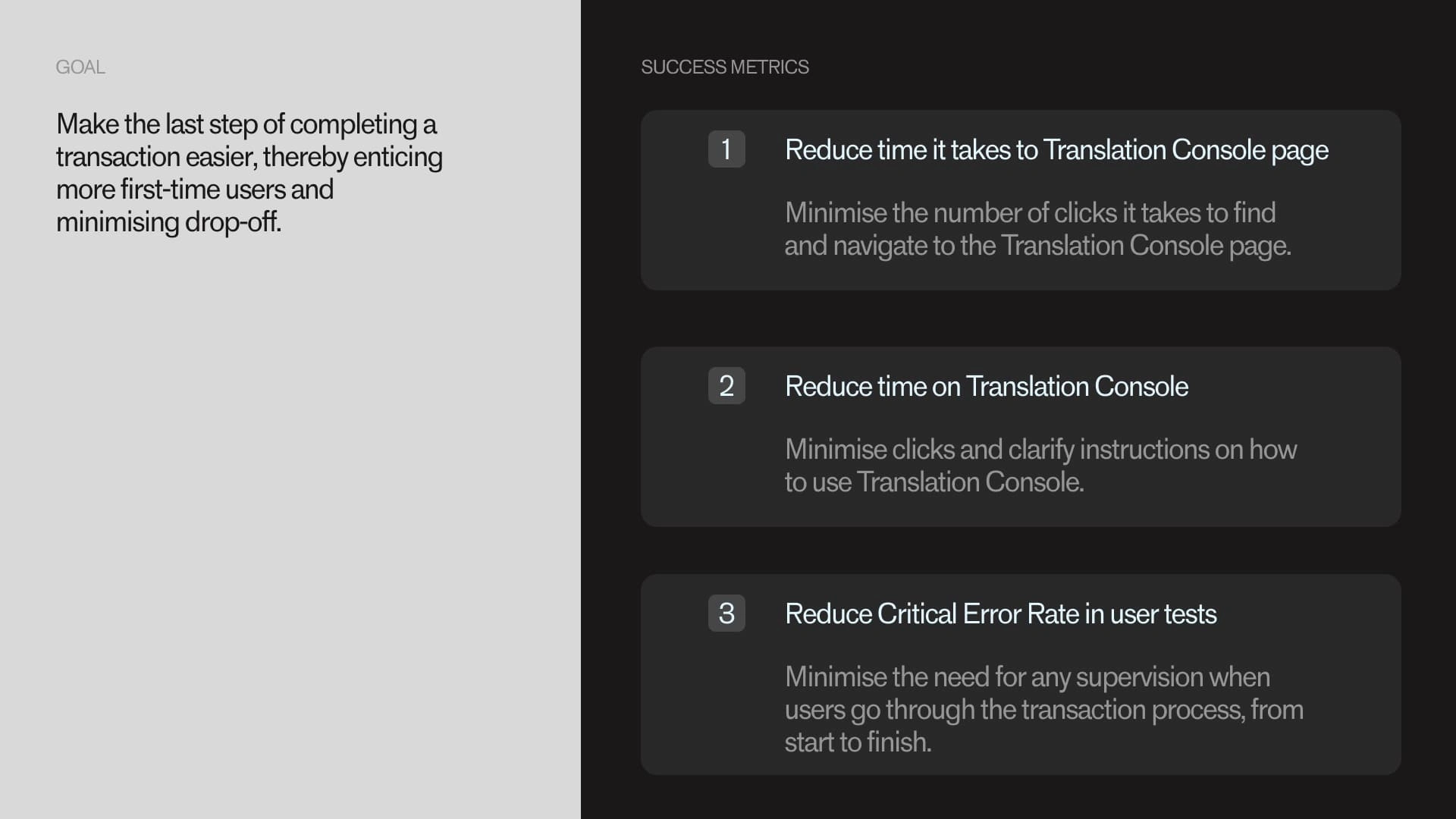Select the 'and navigate to the Translation Console page.' line
This screenshot has width=1456, height=819.
click(1037, 246)
